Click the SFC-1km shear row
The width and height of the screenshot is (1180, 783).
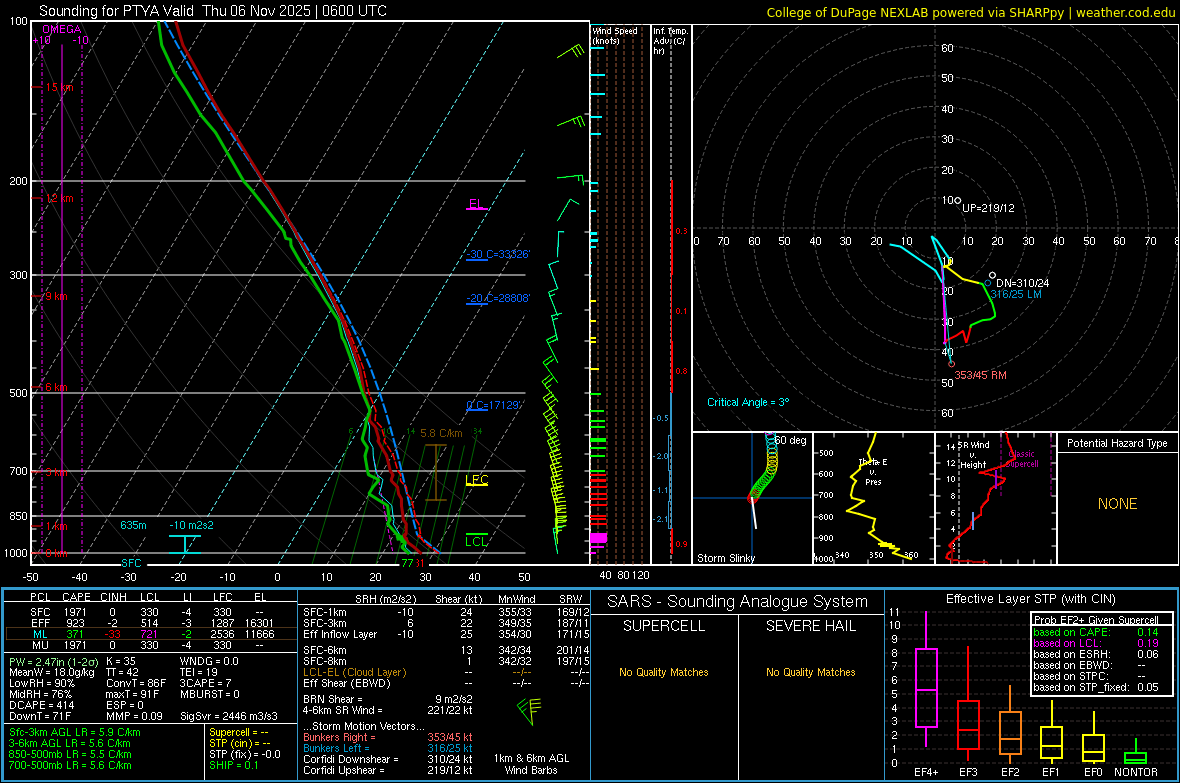point(446,612)
